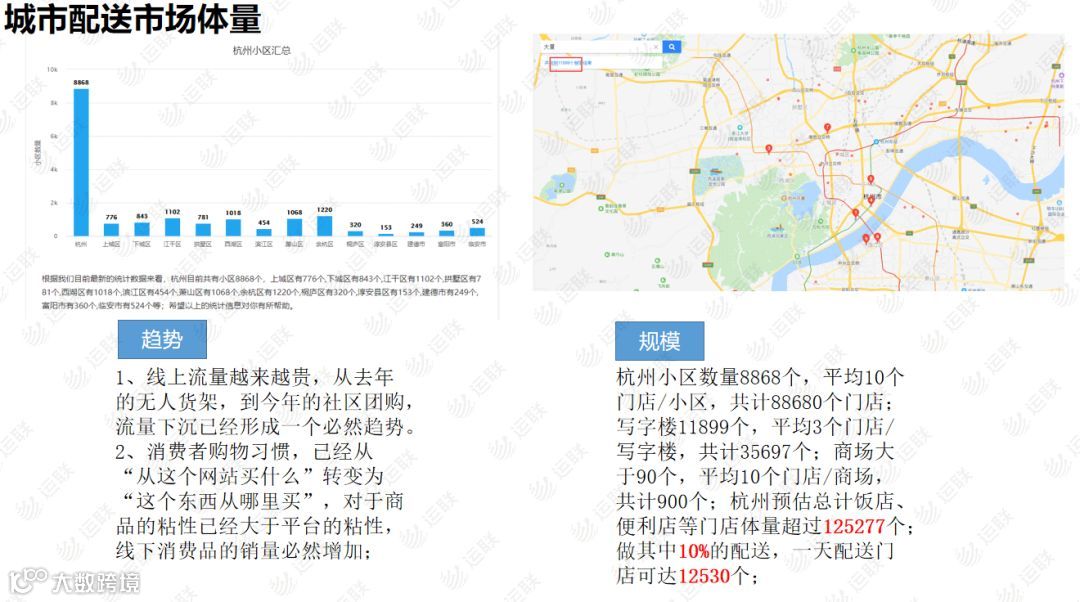Click the 10k y-axis tick label
Image resolution: width=1080 pixels, height=602 pixels.
click(52, 70)
